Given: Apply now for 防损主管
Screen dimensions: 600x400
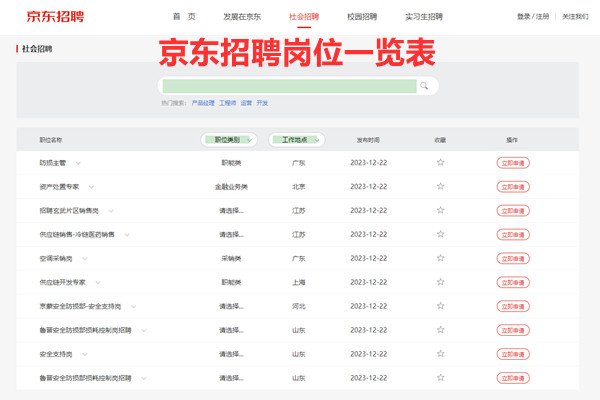Looking at the screenshot, I should (513, 163).
